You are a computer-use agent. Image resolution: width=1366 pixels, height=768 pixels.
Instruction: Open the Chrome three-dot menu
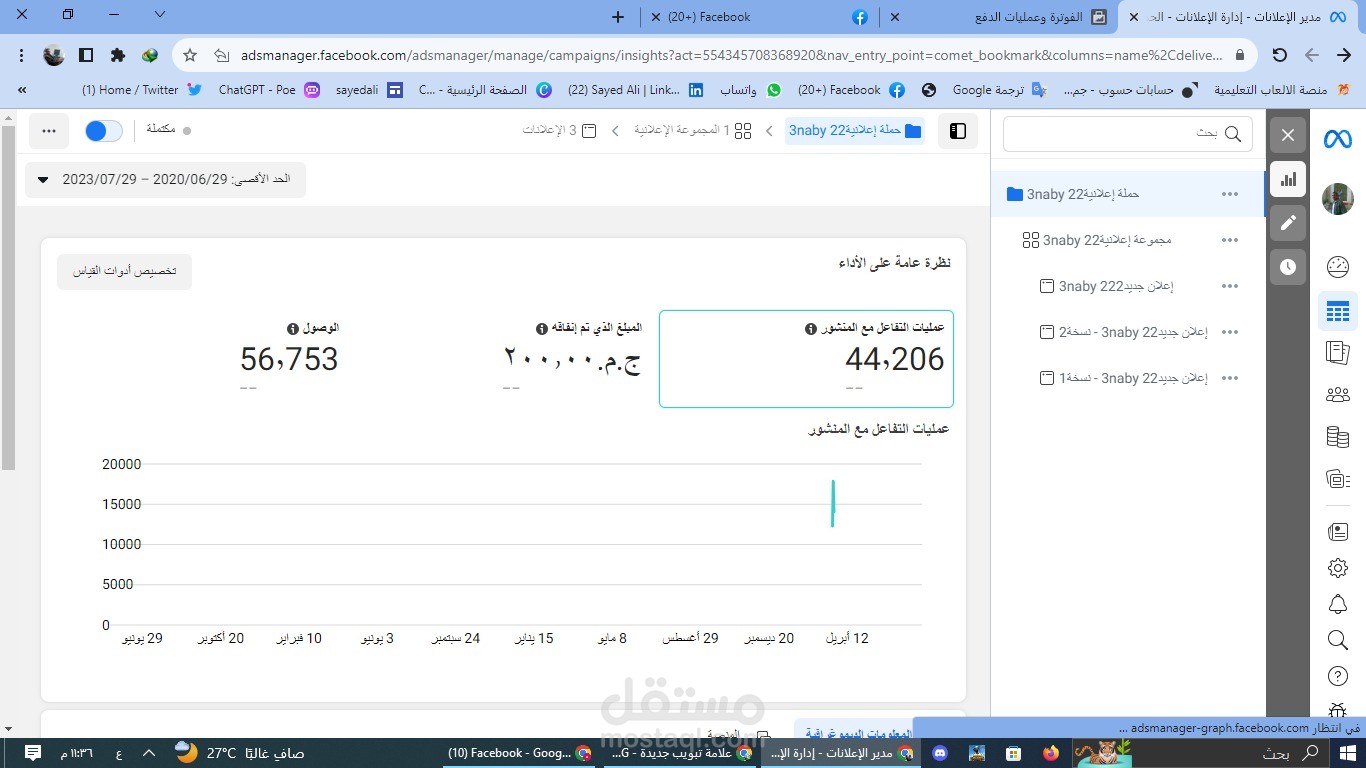coord(21,55)
